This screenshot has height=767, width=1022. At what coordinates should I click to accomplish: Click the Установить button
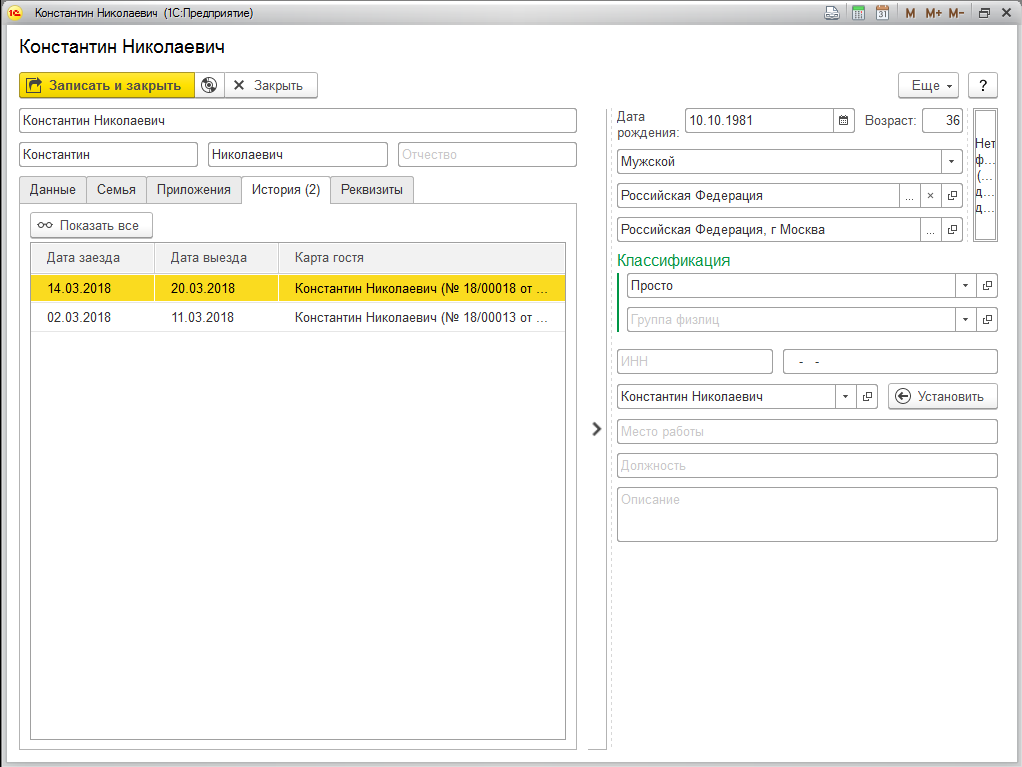pyautogui.click(x=942, y=396)
